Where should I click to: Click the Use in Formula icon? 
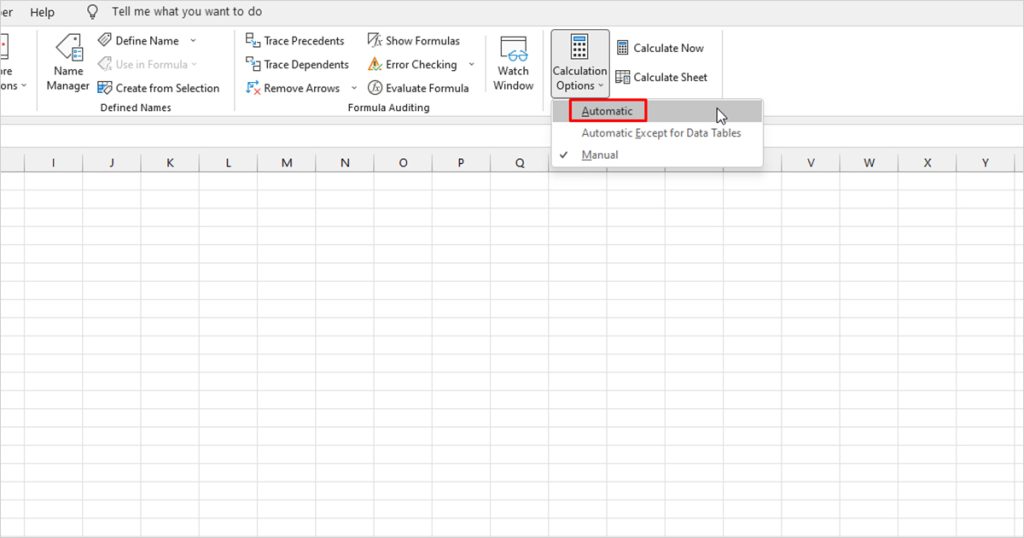(x=104, y=64)
